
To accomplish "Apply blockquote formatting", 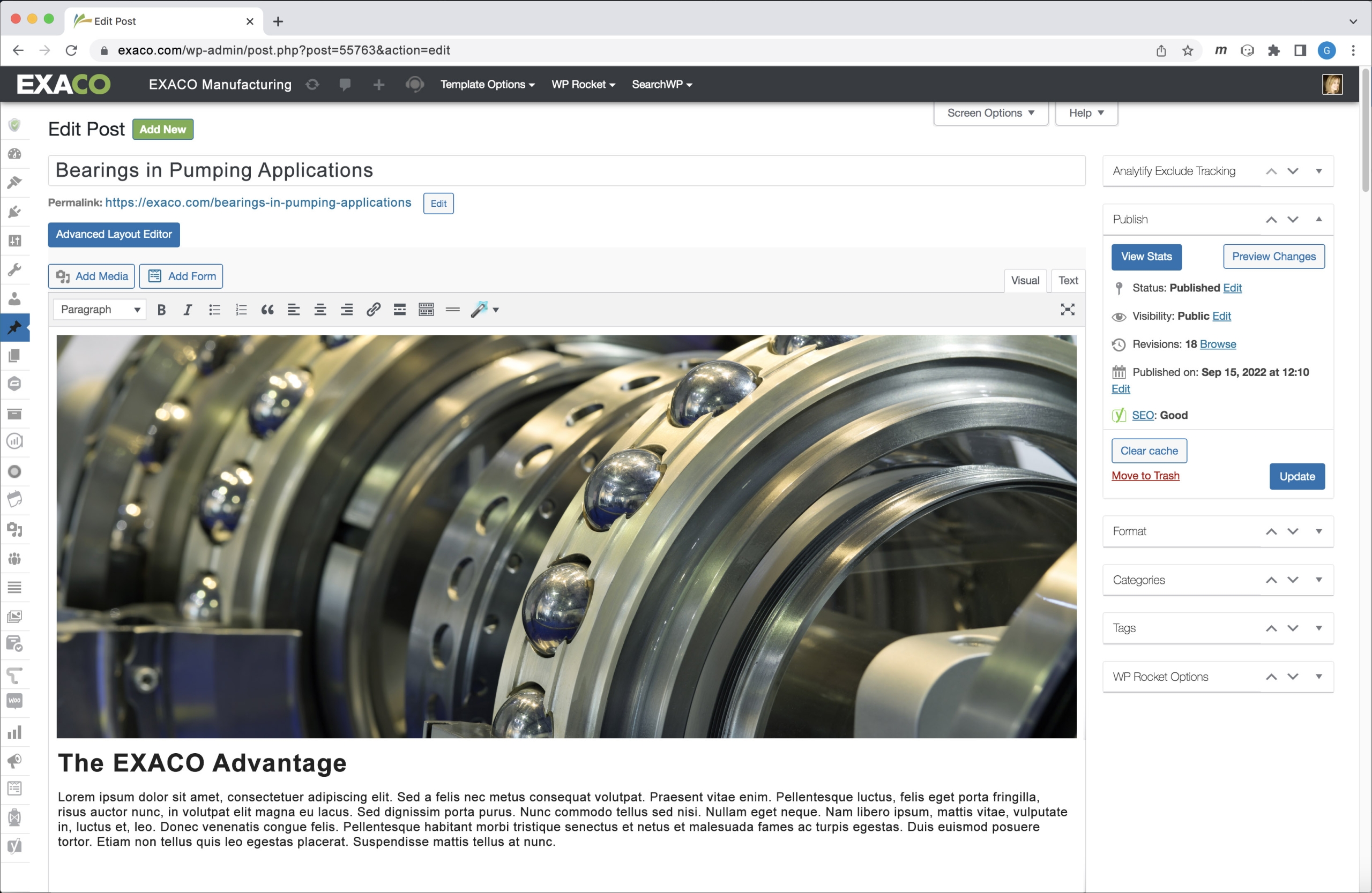I will [267, 310].
